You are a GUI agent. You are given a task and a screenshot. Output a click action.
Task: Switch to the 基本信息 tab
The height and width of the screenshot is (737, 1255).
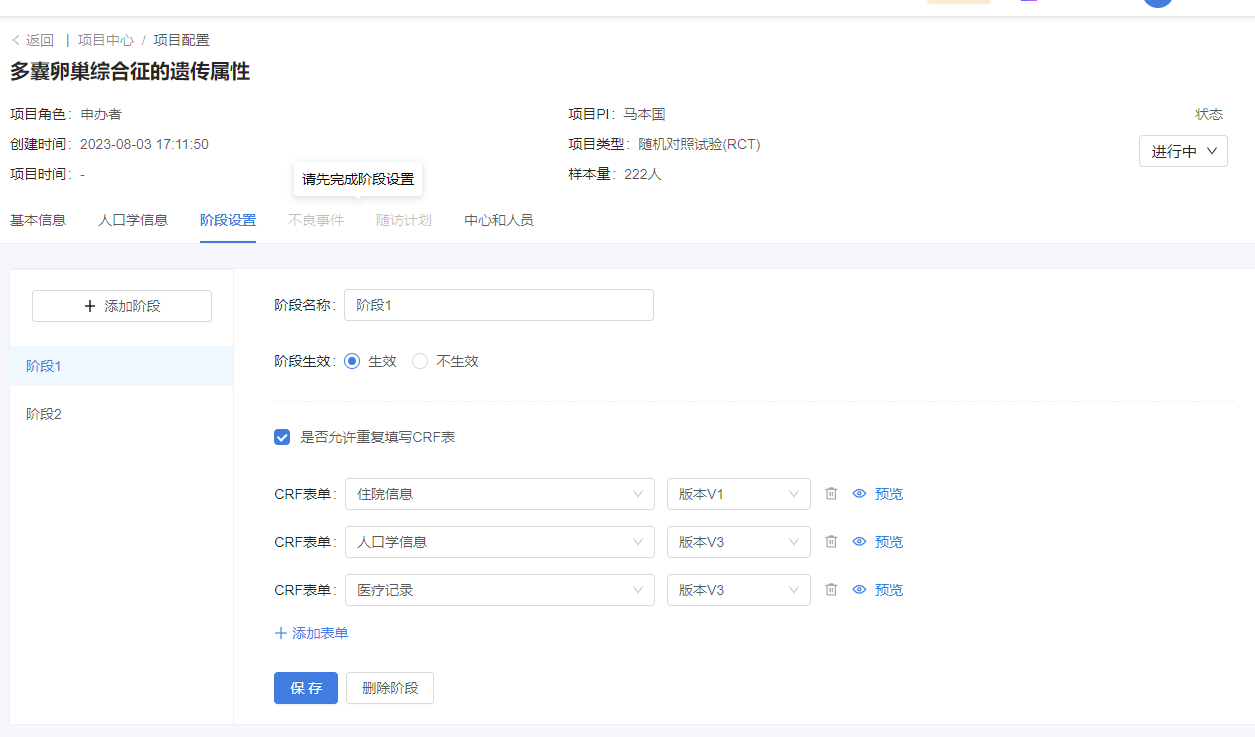(38, 220)
